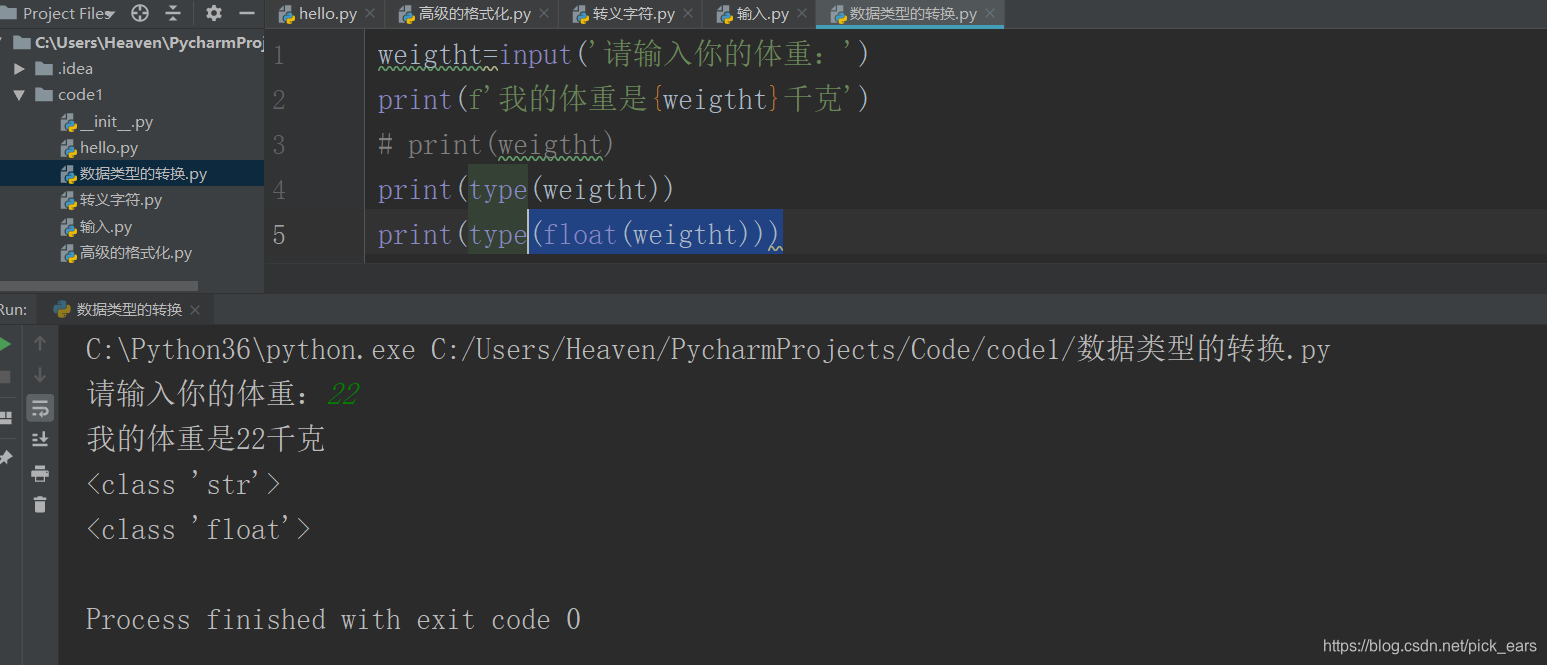
Task: Rerun the script with green play button
Action: pos(5,344)
